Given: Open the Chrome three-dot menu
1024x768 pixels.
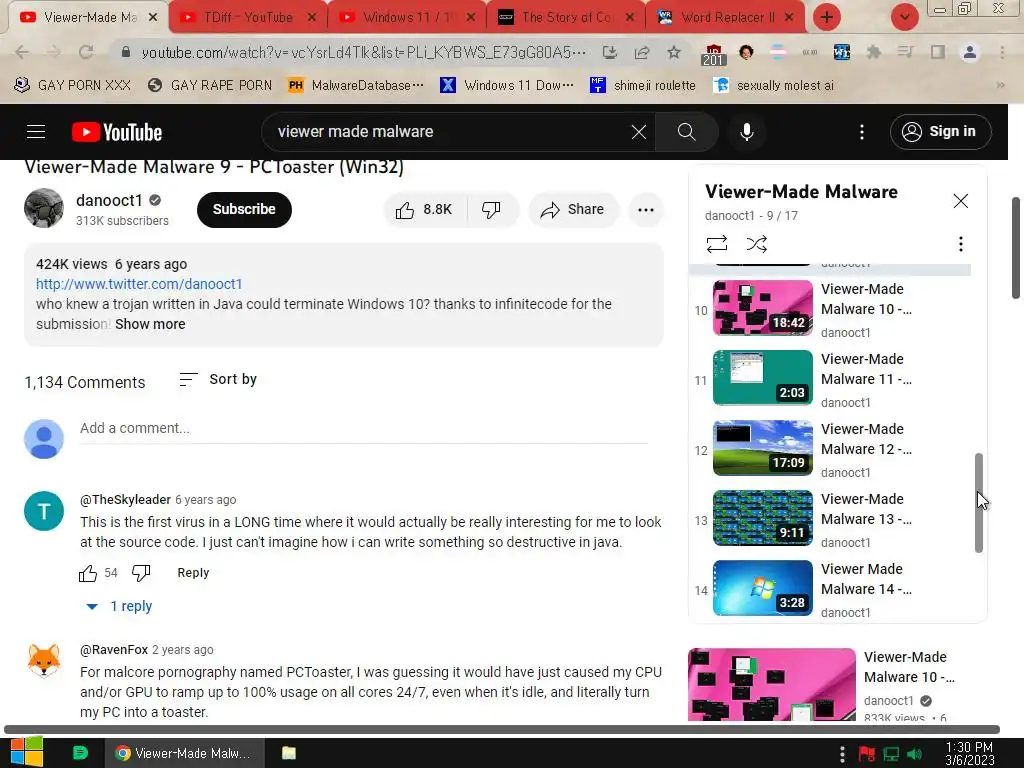Looking at the screenshot, I should tap(1002, 52).
